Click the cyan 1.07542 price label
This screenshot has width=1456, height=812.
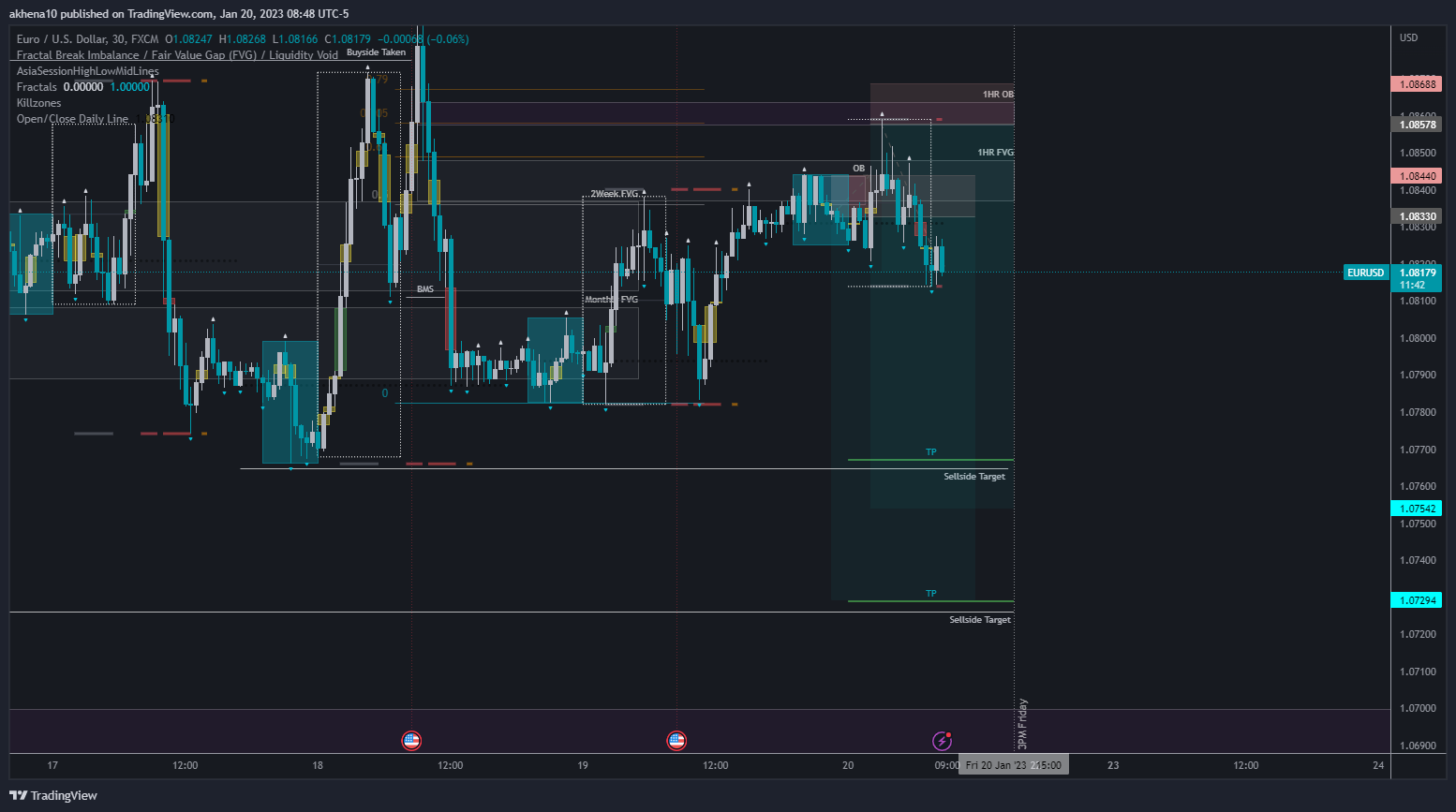point(1416,509)
